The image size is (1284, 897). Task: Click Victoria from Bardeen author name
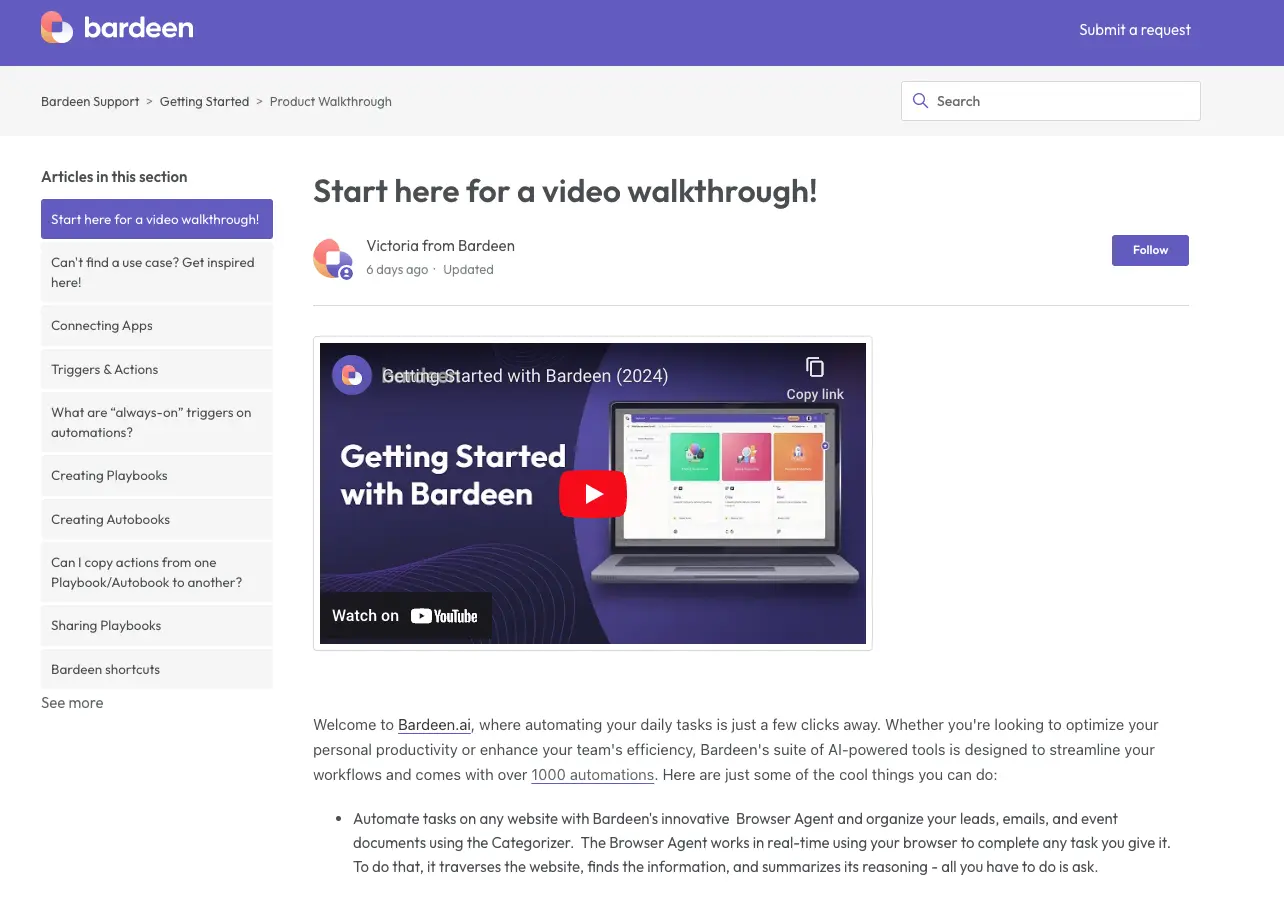(440, 245)
